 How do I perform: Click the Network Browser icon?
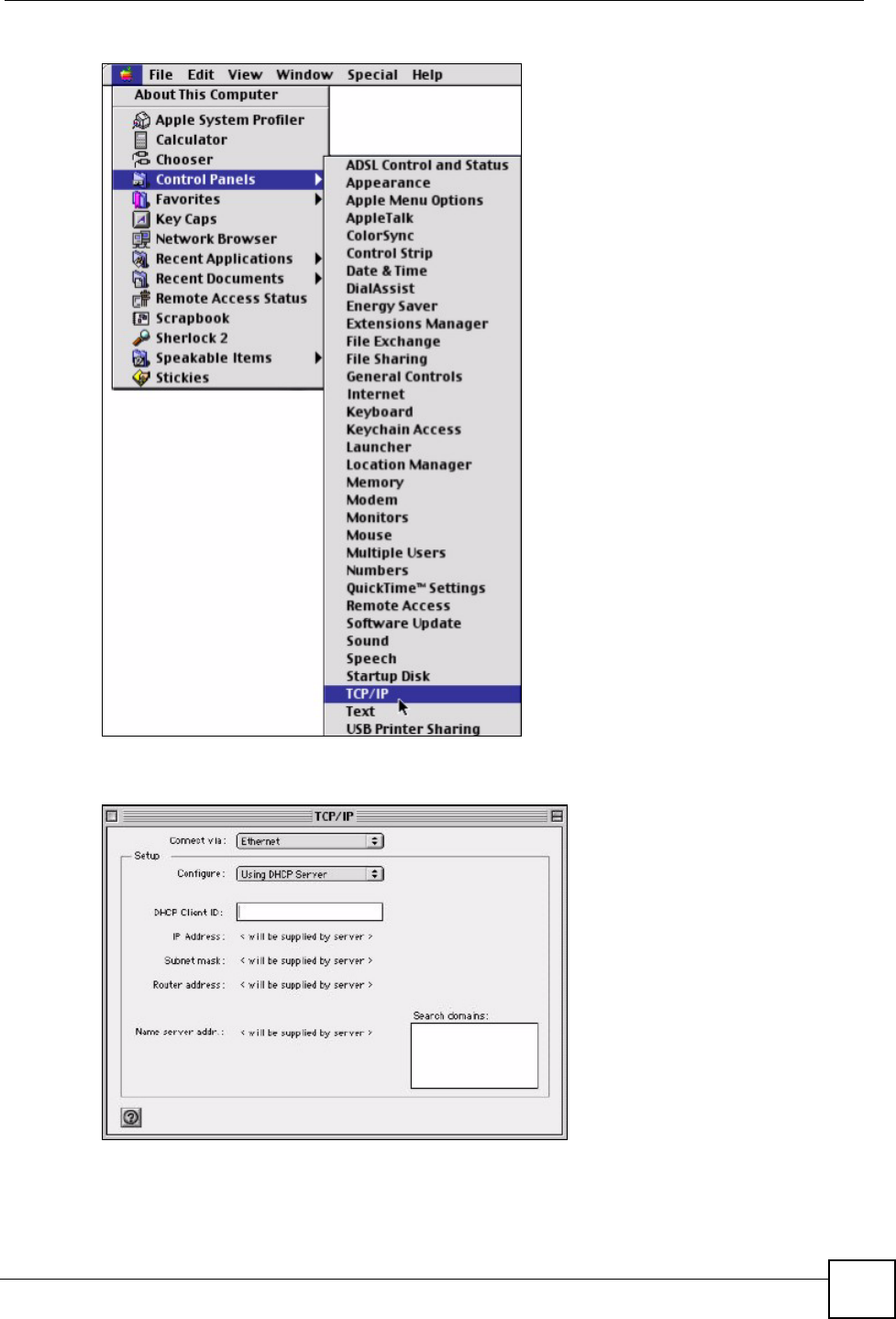pos(140,239)
